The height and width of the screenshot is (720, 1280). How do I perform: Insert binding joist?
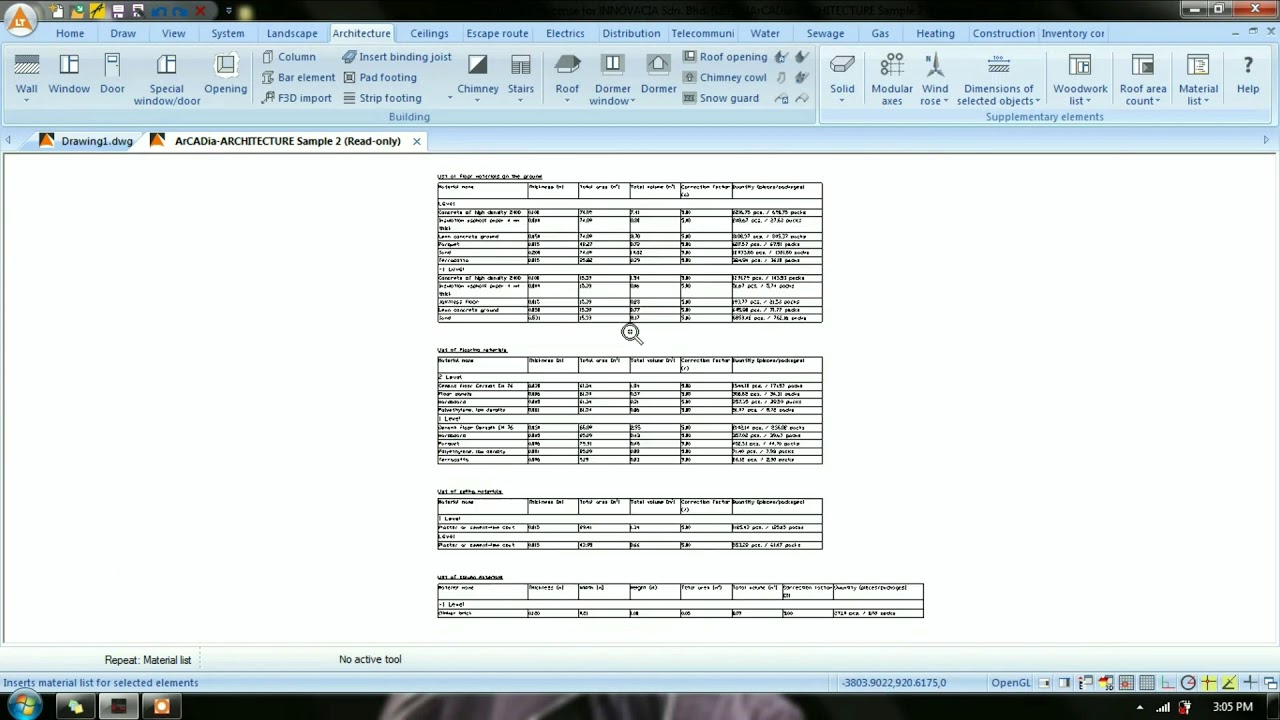click(x=397, y=57)
